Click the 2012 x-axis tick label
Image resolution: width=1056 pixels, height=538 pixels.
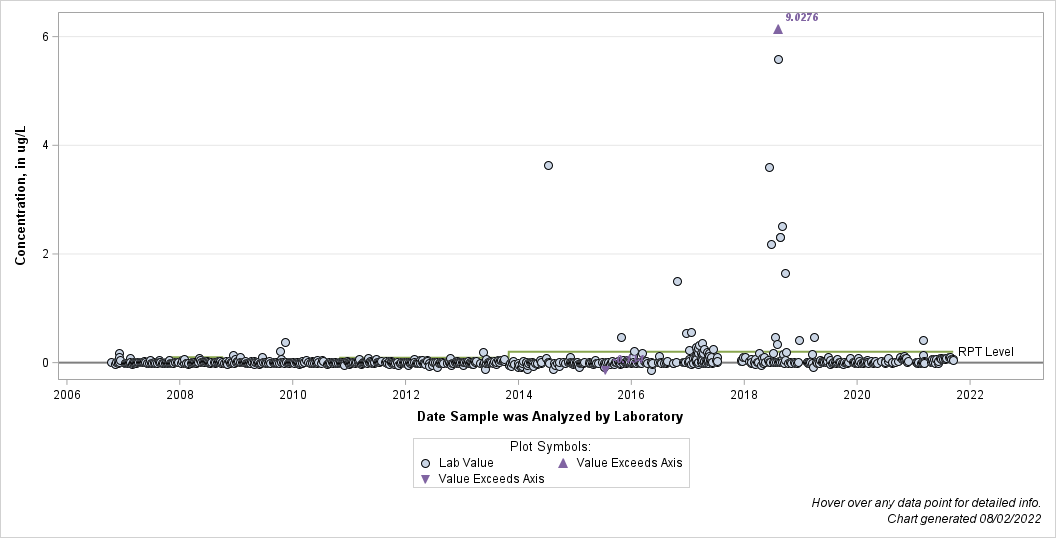click(405, 395)
